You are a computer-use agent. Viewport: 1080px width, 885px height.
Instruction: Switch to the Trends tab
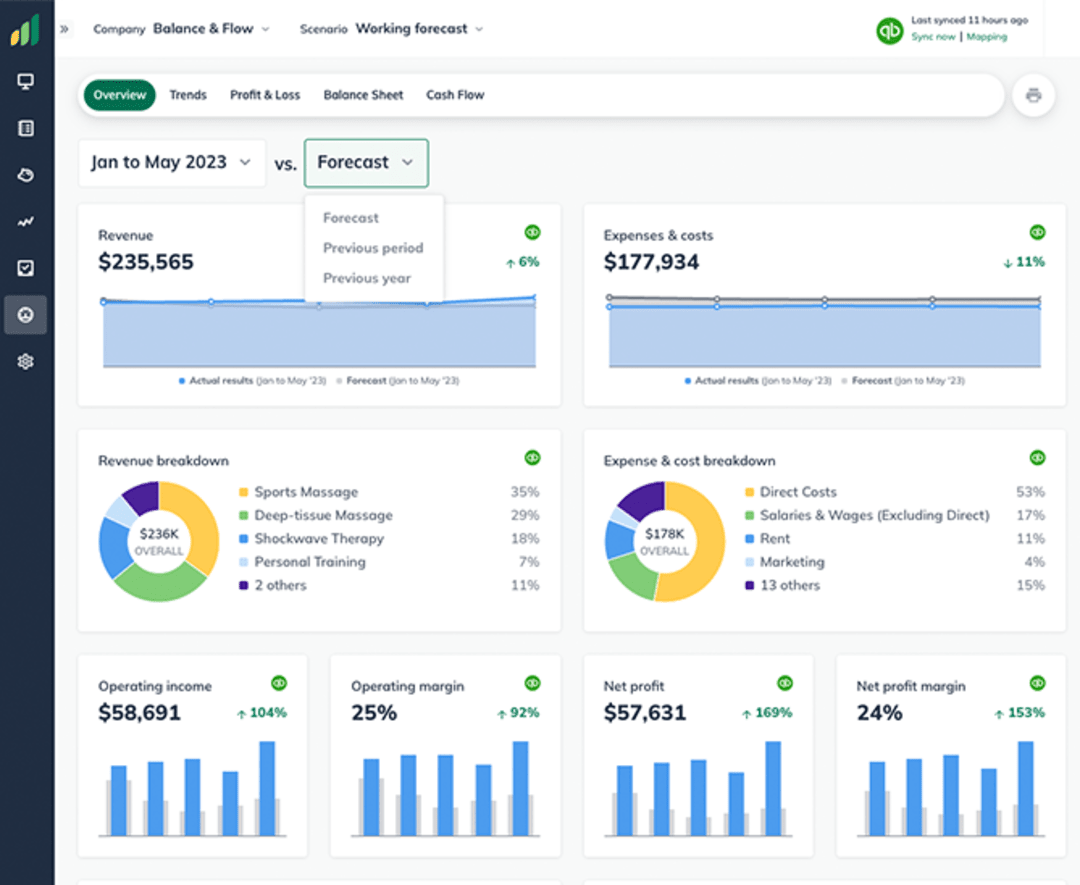(x=188, y=94)
